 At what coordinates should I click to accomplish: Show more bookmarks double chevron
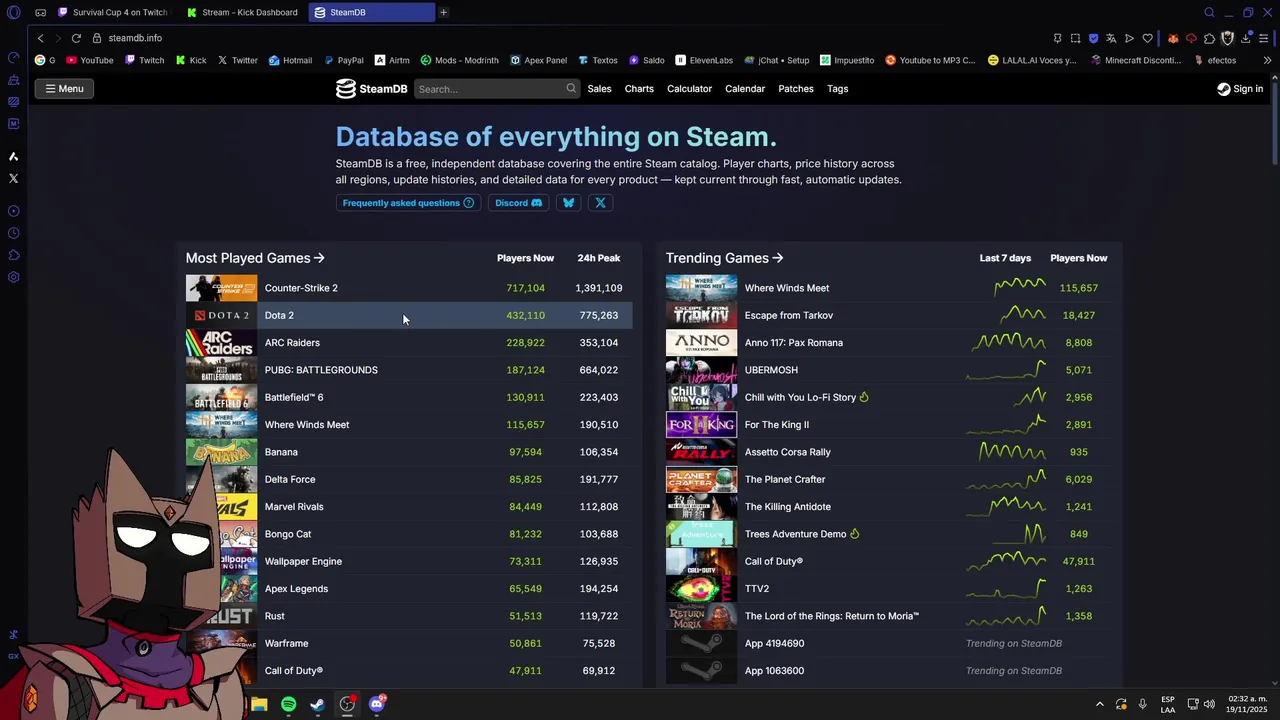click(x=1267, y=60)
